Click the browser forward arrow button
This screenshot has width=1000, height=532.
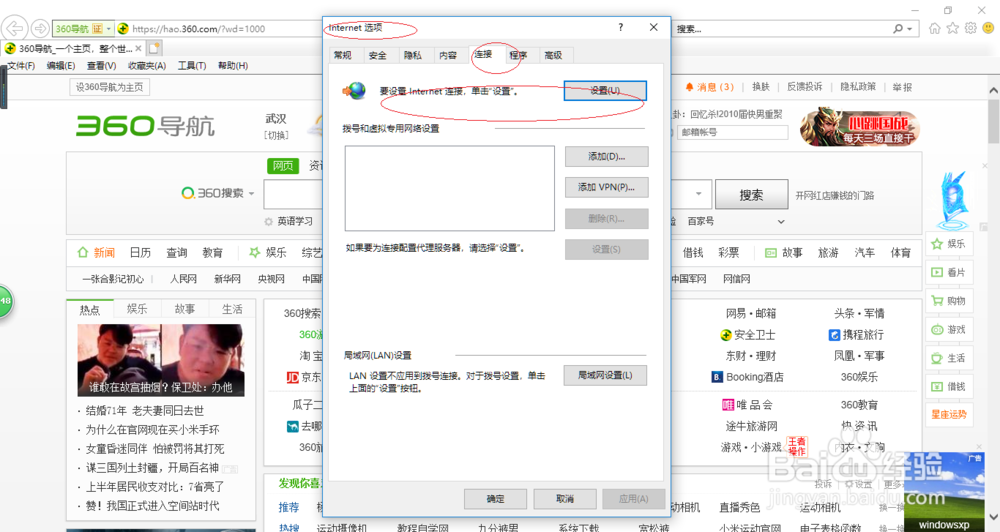click(40, 28)
